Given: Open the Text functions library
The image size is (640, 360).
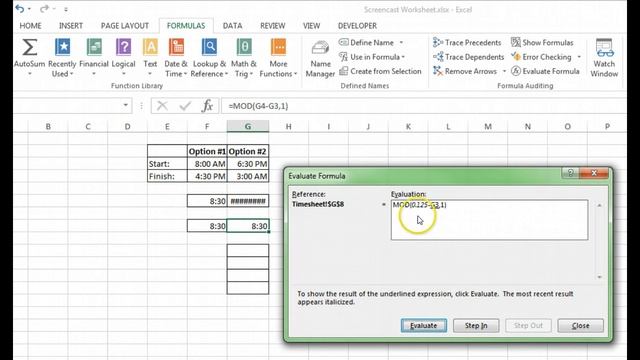Looking at the screenshot, I should coord(150,57).
